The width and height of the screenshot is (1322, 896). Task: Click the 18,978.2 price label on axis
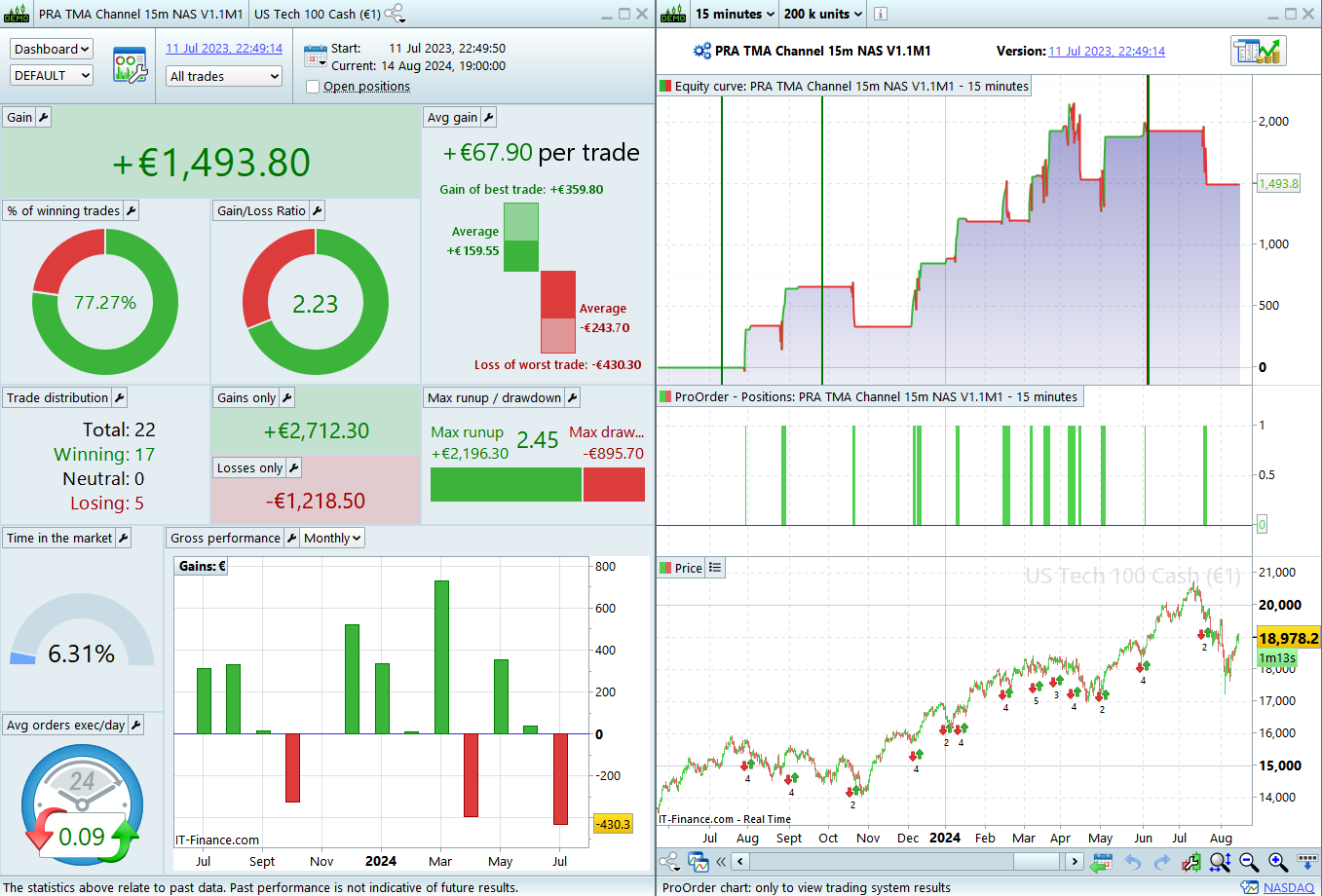1288,638
